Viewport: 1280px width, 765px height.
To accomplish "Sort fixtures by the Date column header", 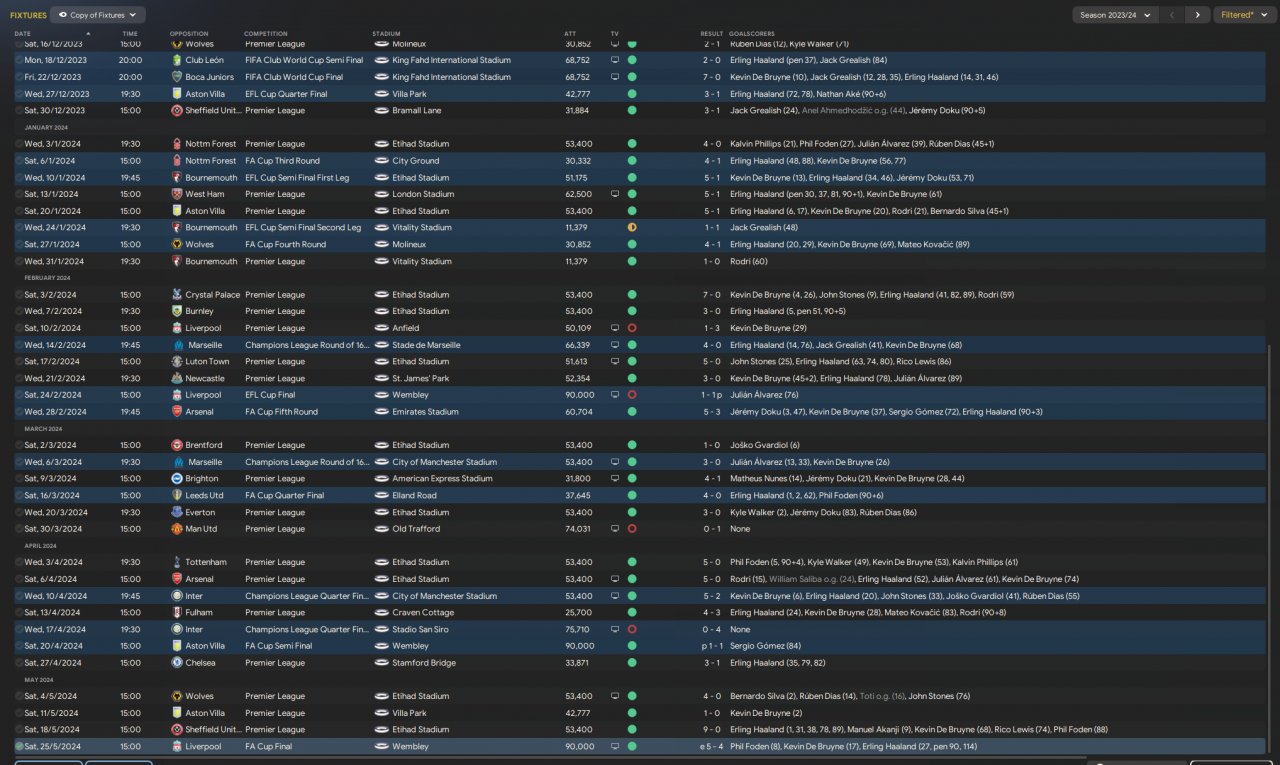I will click(x=23, y=34).
